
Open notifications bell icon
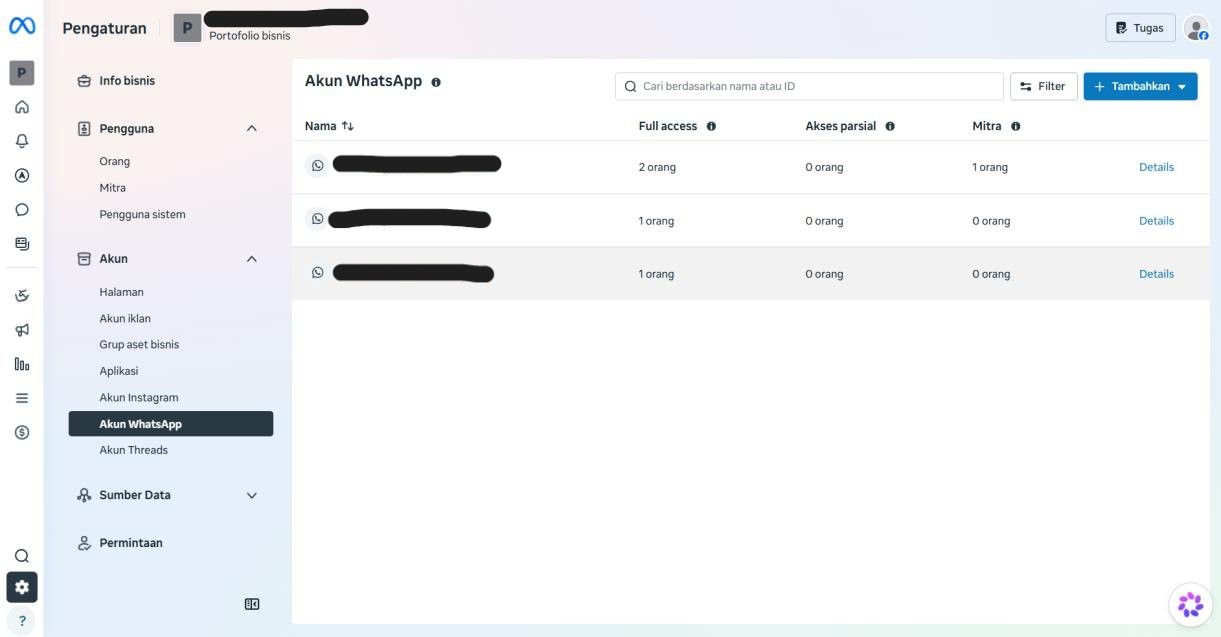tap(22, 141)
